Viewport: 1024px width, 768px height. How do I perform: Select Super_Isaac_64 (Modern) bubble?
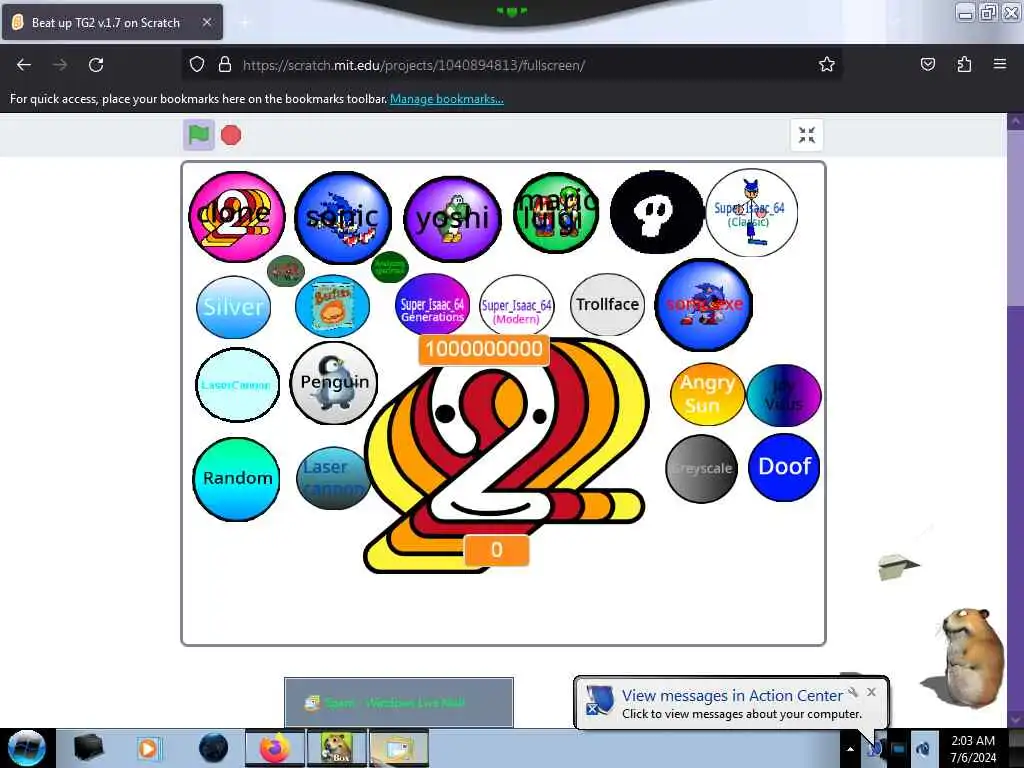(x=517, y=305)
